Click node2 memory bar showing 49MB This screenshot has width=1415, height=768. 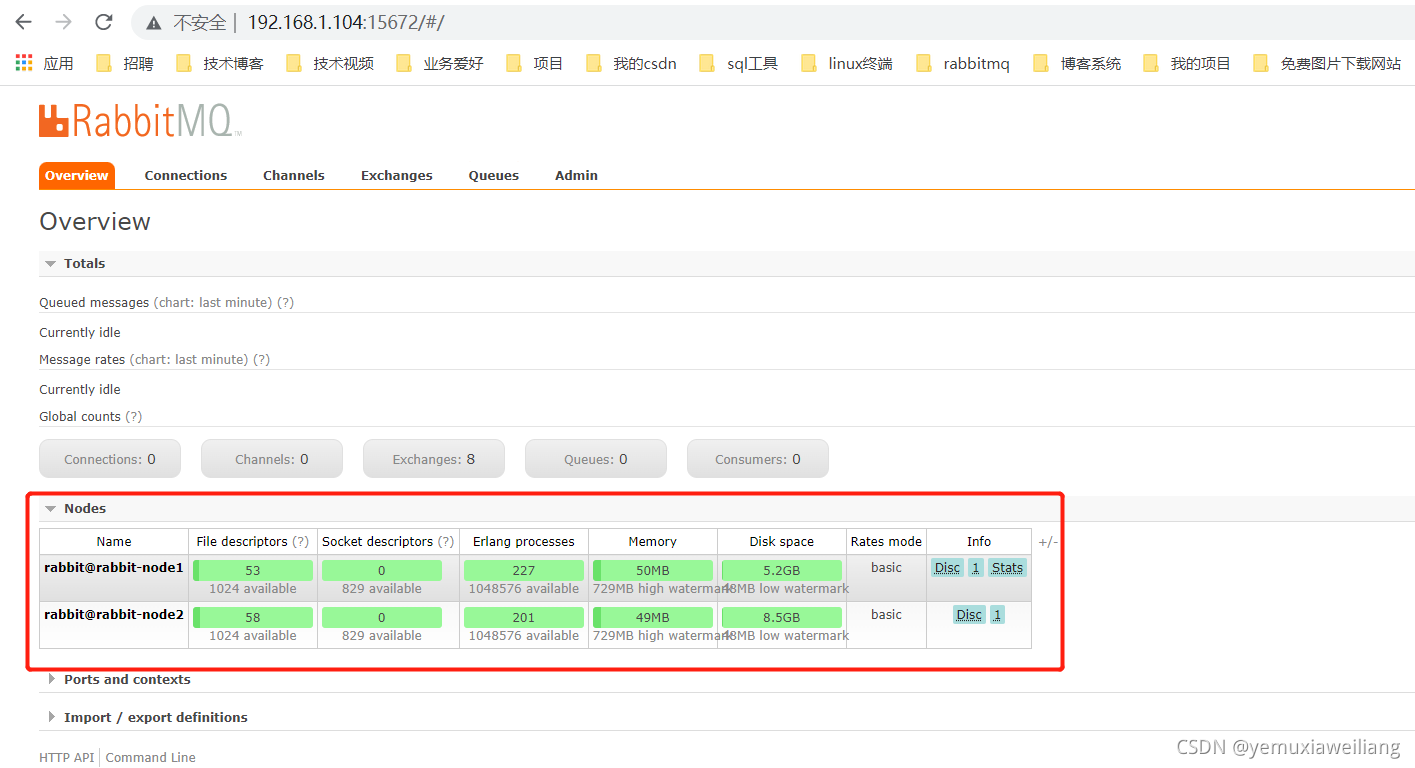point(653,617)
